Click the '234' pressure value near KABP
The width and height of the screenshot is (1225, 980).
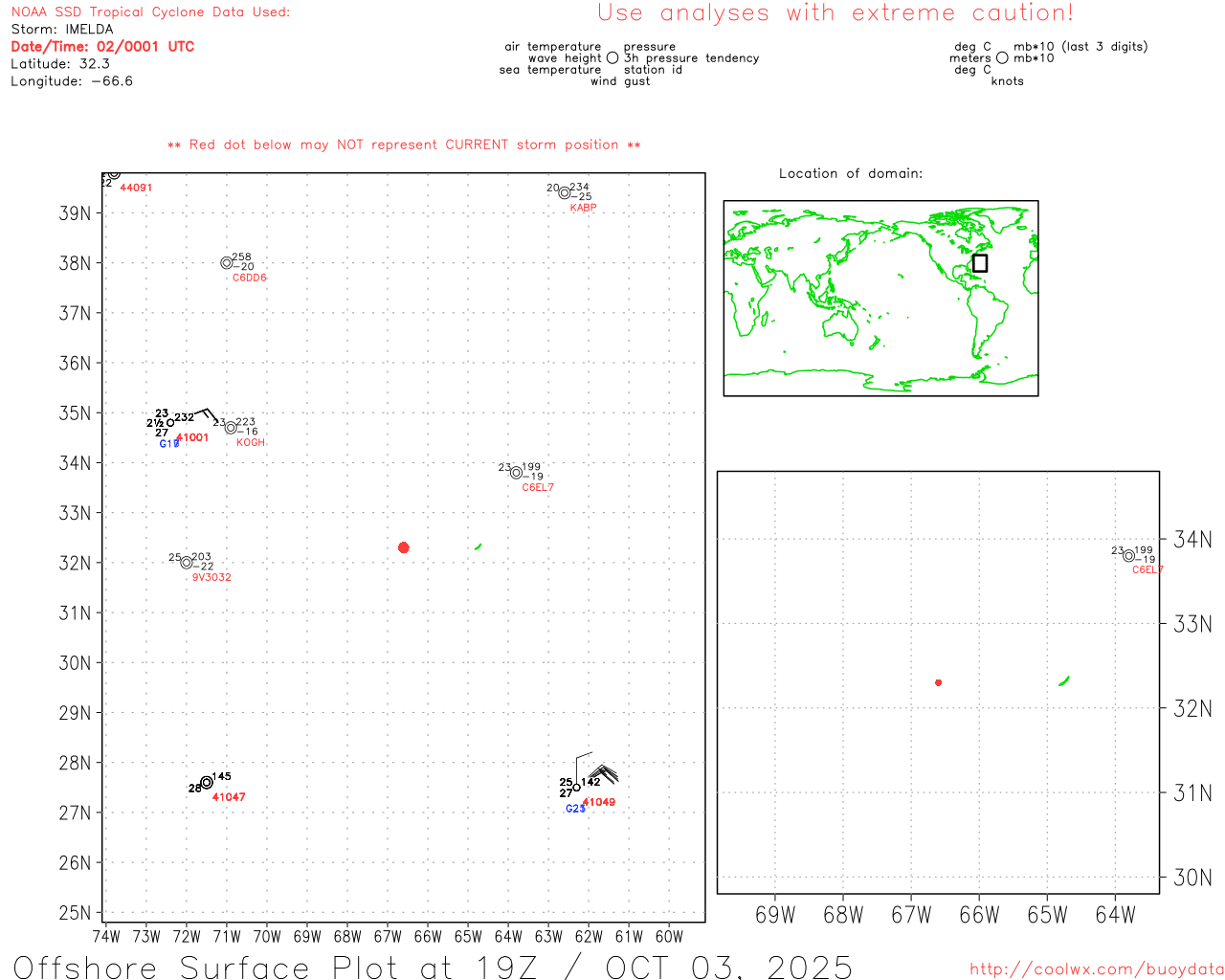[580, 188]
